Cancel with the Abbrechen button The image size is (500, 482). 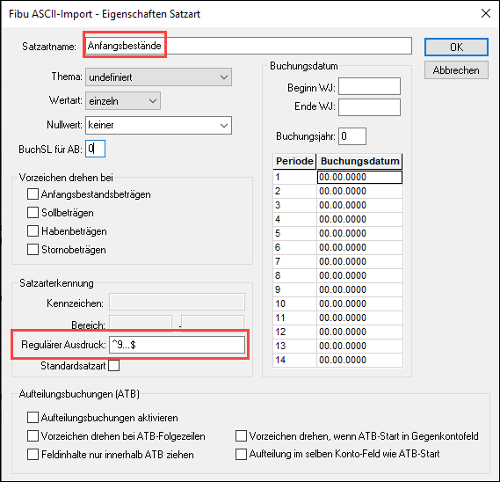[456, 70]
